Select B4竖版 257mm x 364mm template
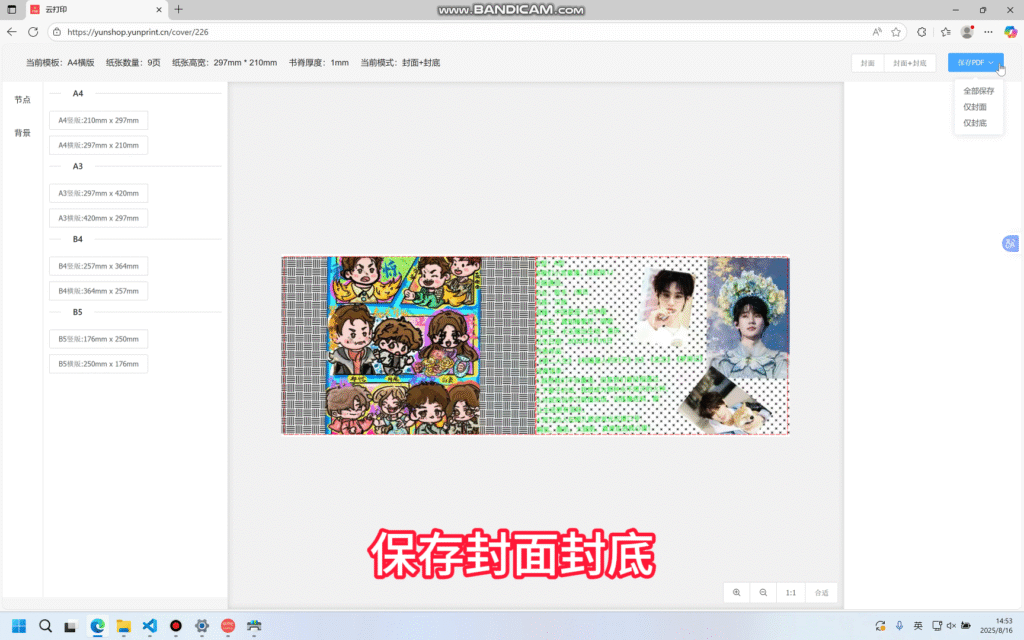 point(99,266)
